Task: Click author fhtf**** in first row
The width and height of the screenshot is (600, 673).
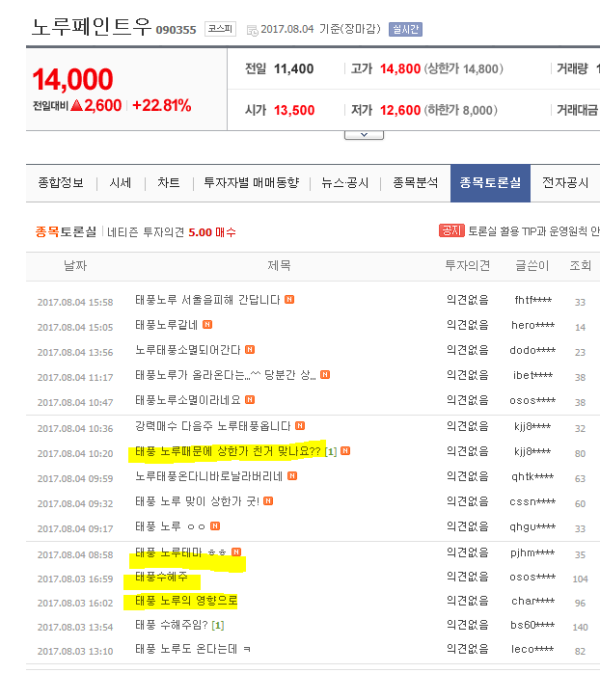Action: pos(533,300)
